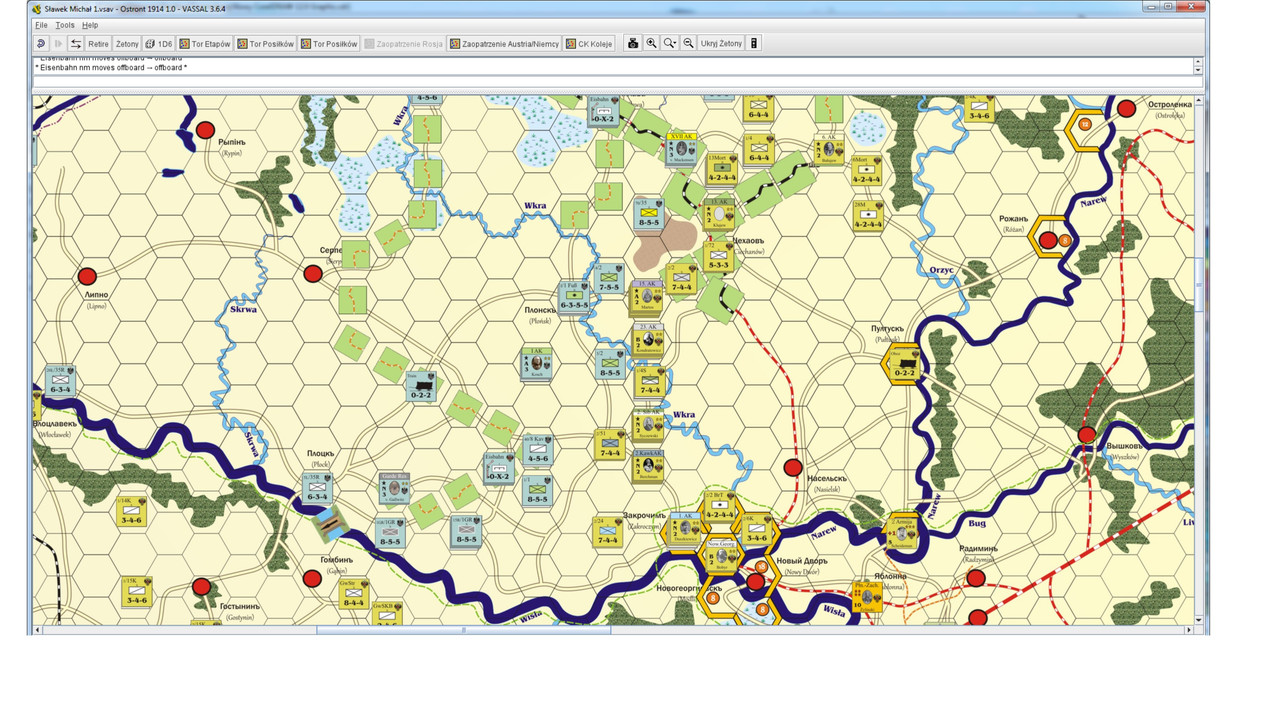Select Eisbahn 0-X-2 counter near Płock

tap(497, 468)
